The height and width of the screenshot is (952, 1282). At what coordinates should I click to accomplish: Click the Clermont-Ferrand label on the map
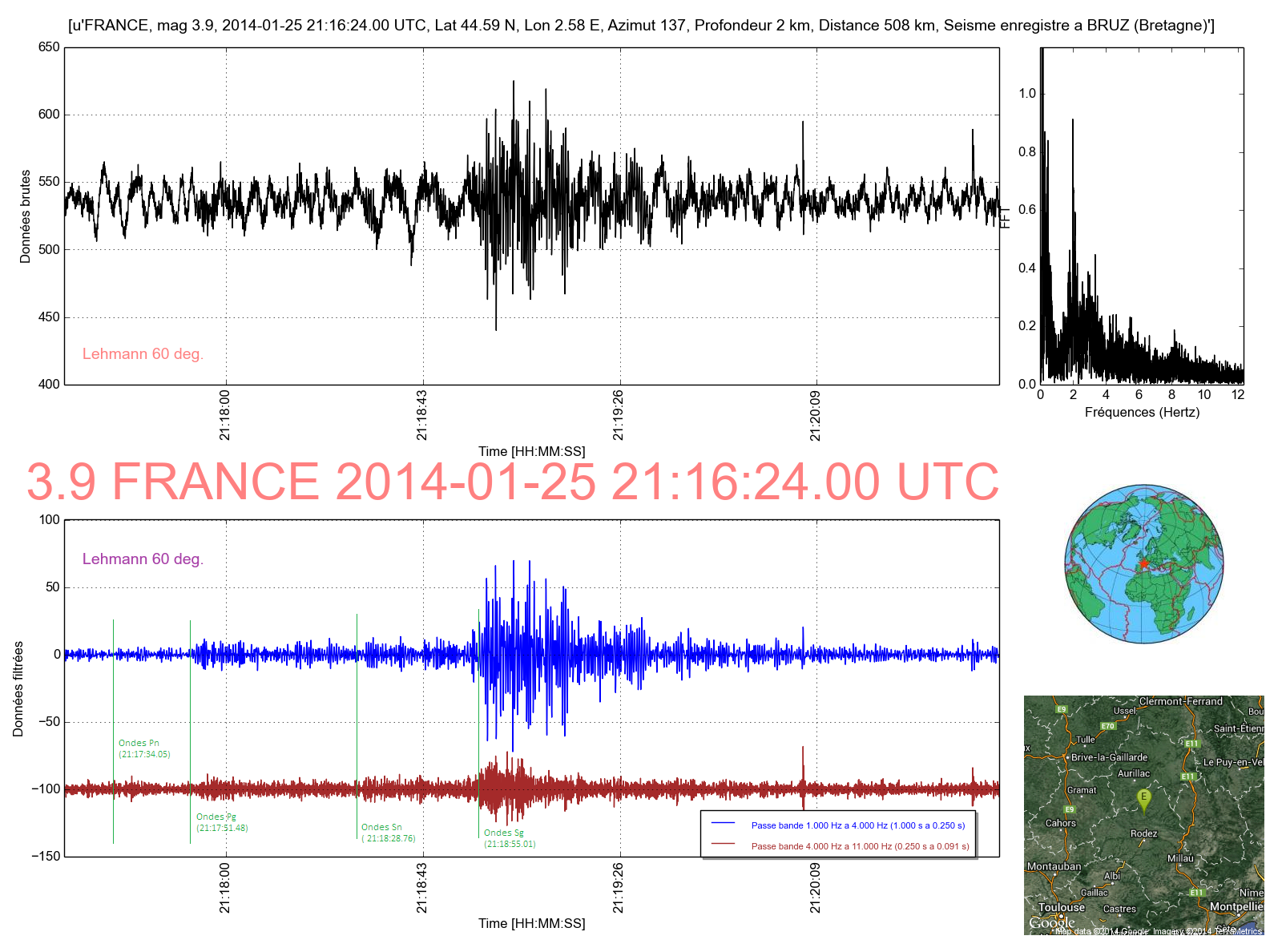click(1180, 701)
